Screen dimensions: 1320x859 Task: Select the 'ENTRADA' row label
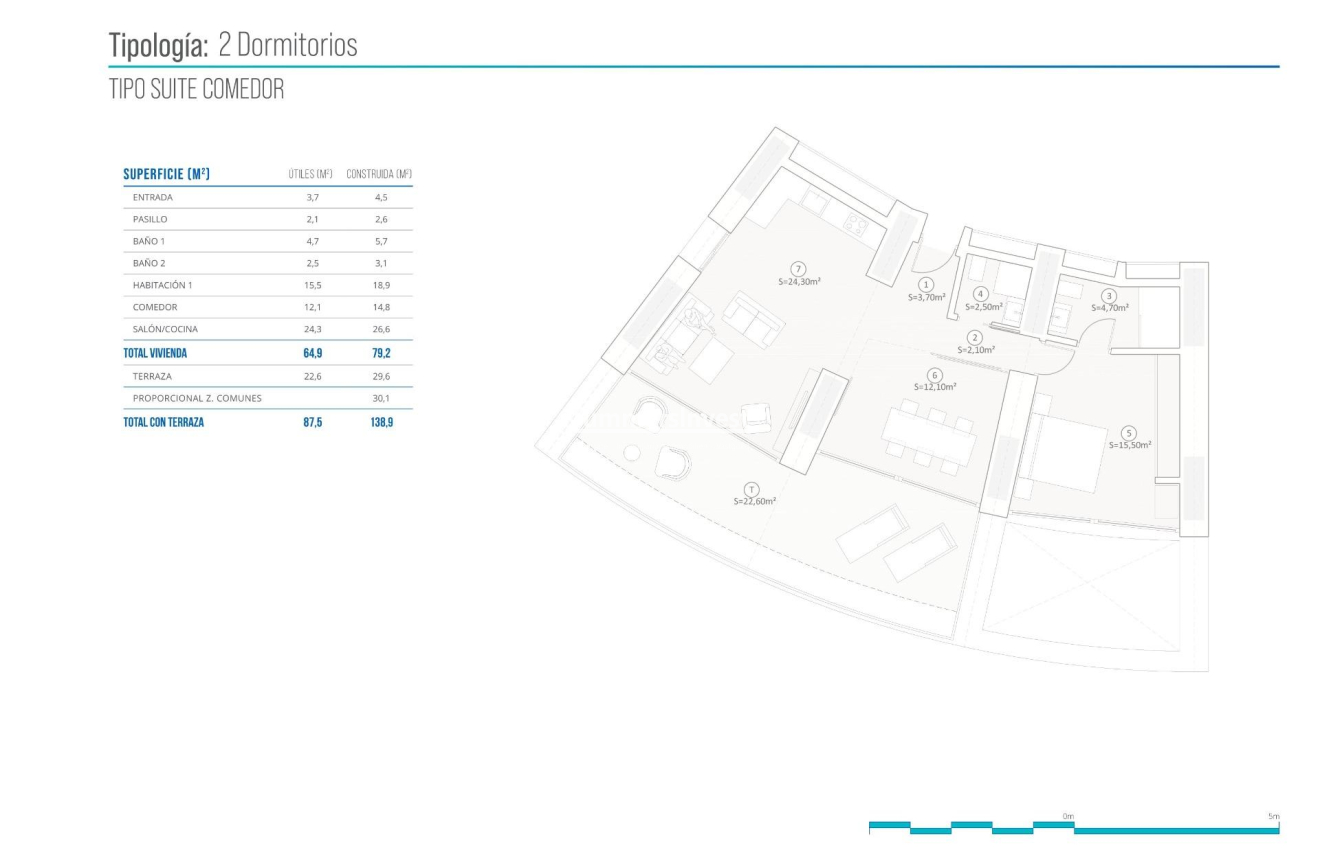tap(153, 197)
